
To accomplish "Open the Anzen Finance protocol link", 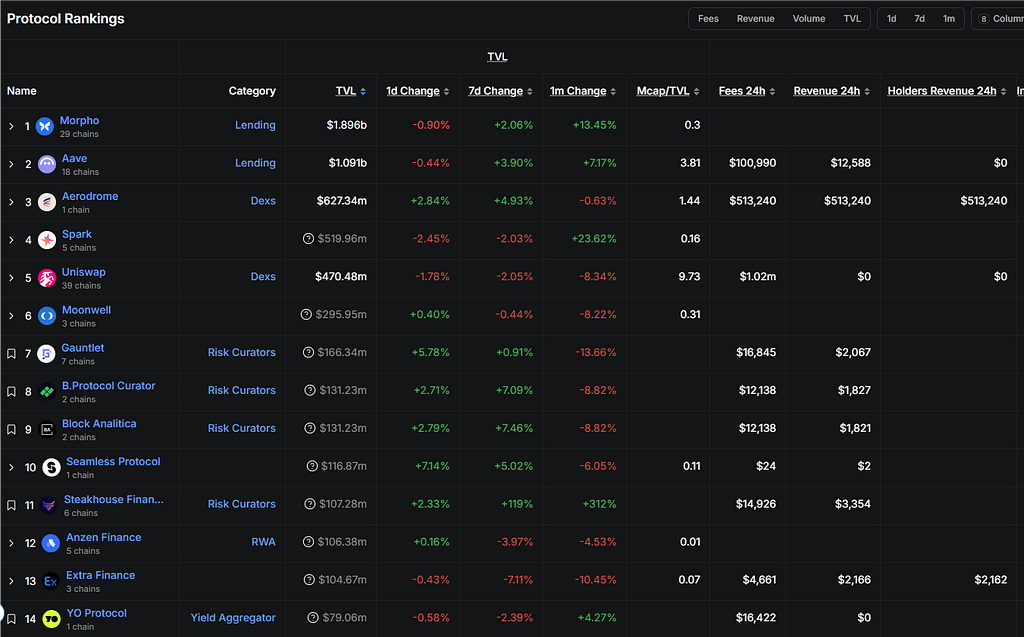I will point(104,537).
